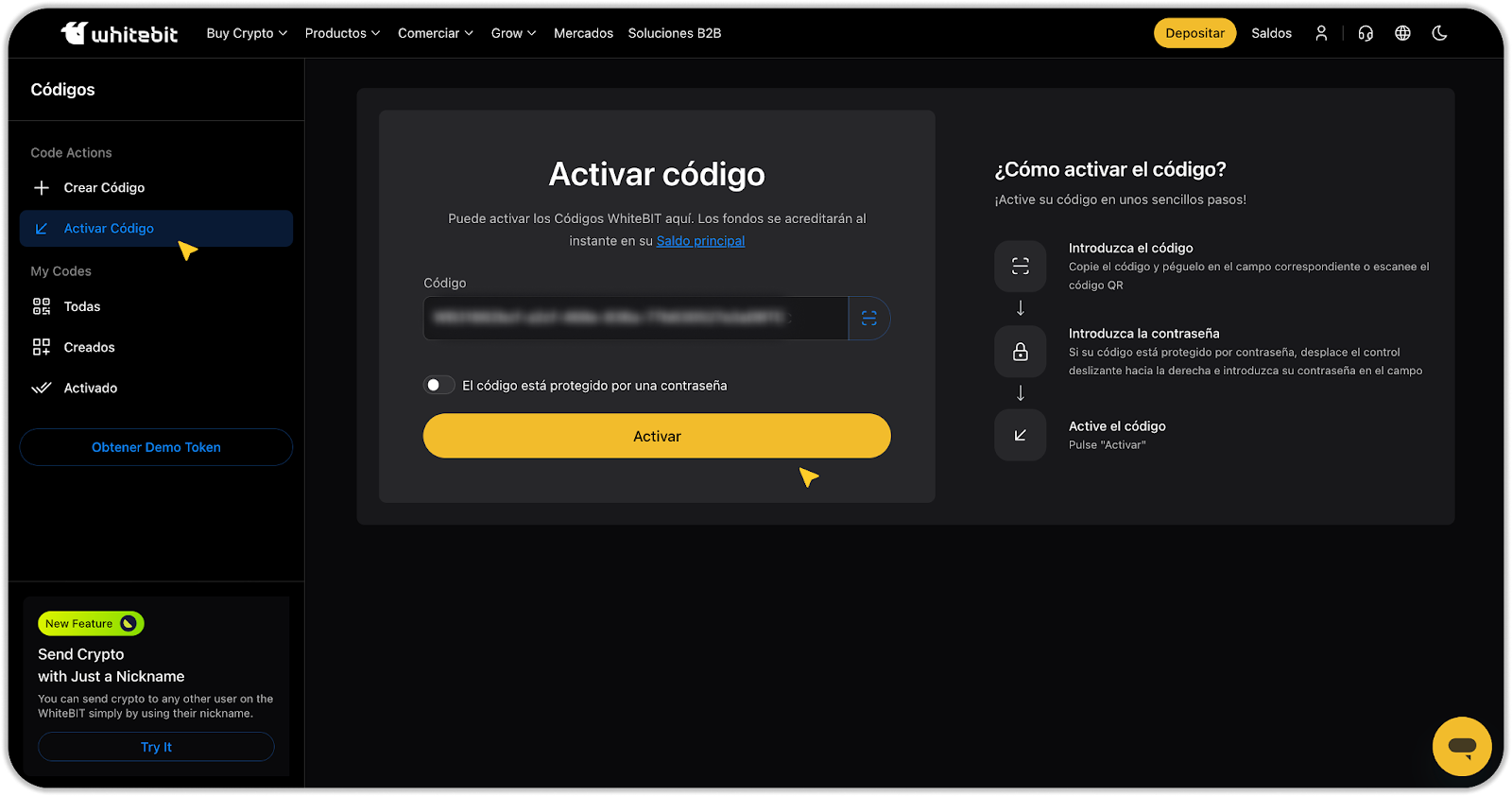Open the Comerciar dropdown
Image resolution: width=1512 pixels, height=796 pixels.
(435, 33)
